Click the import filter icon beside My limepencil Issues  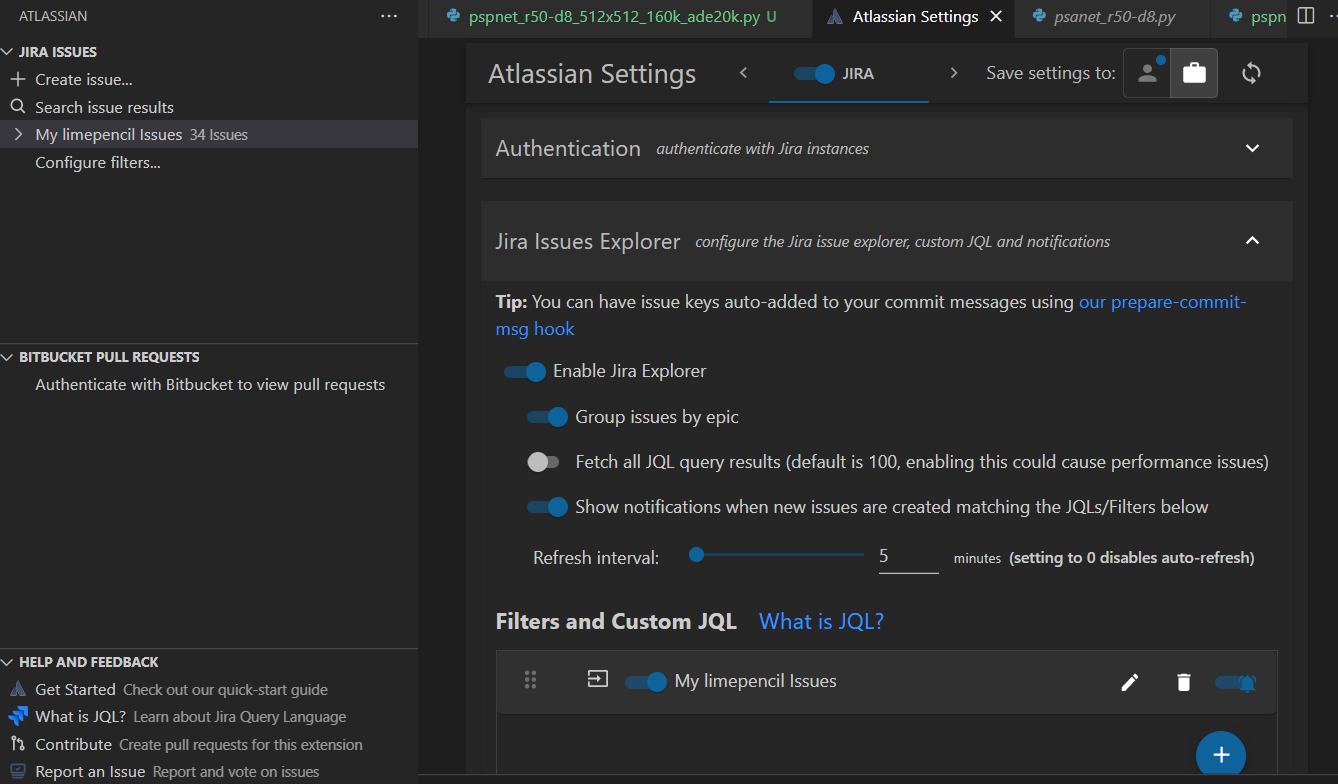click(597, 679)
